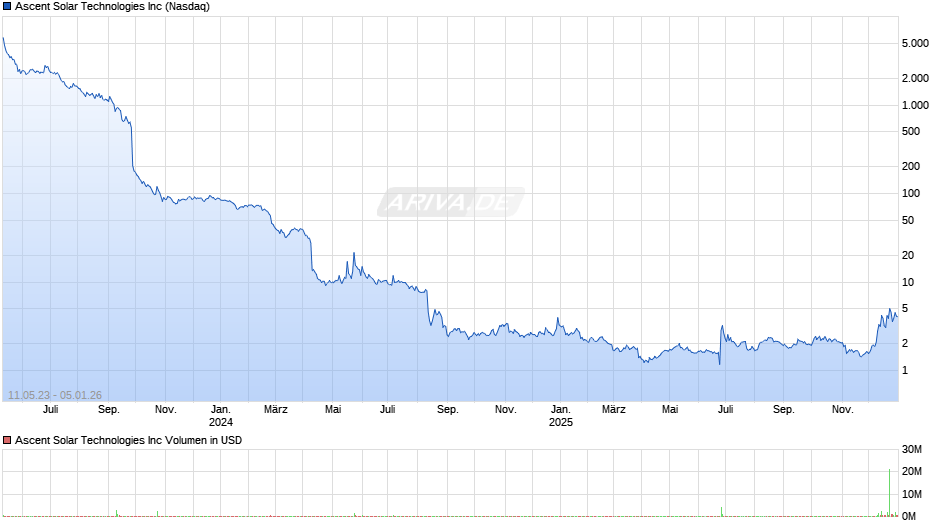Click the 'Jan. 2024' time axis label
This screenshot has height=526, width=940.
point(221,416)
